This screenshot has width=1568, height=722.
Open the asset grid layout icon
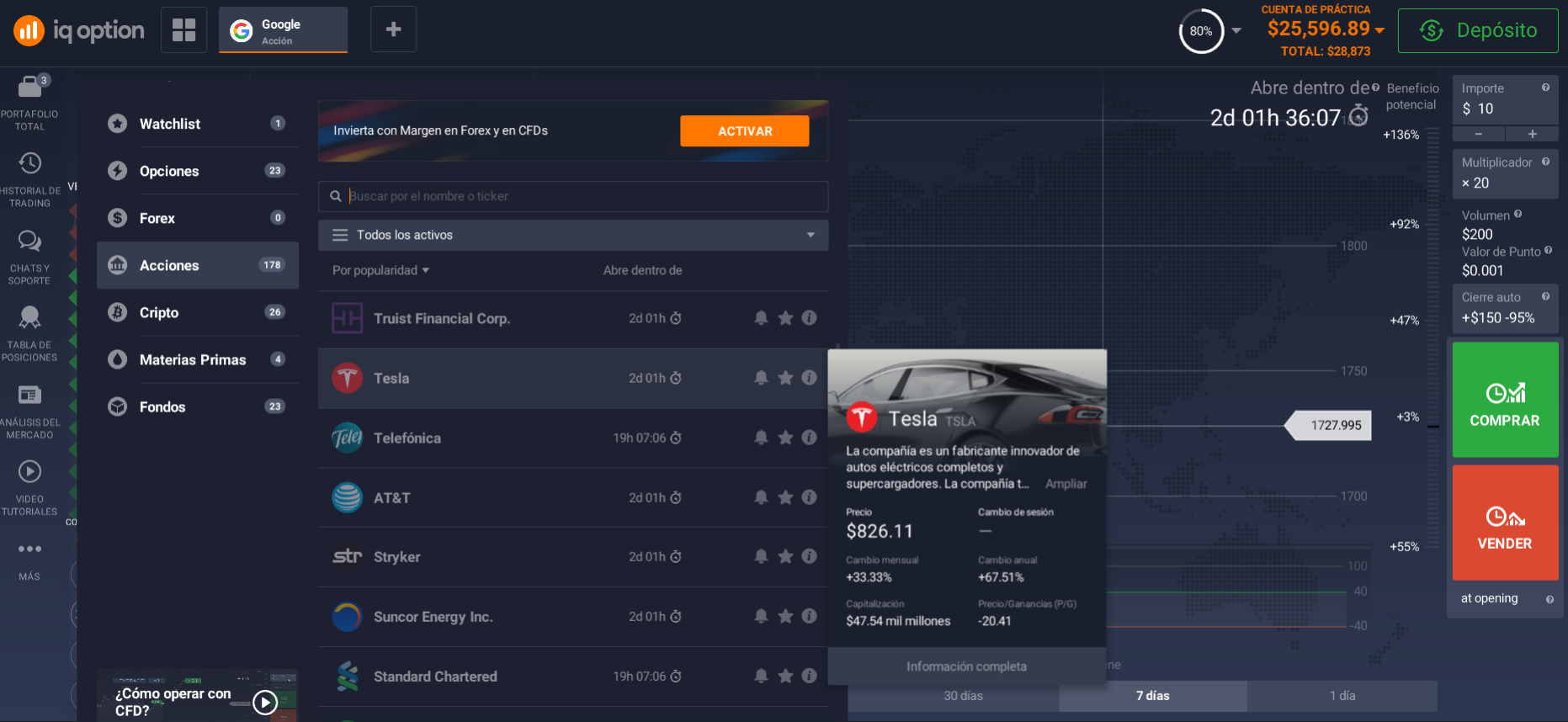[183, 29]
